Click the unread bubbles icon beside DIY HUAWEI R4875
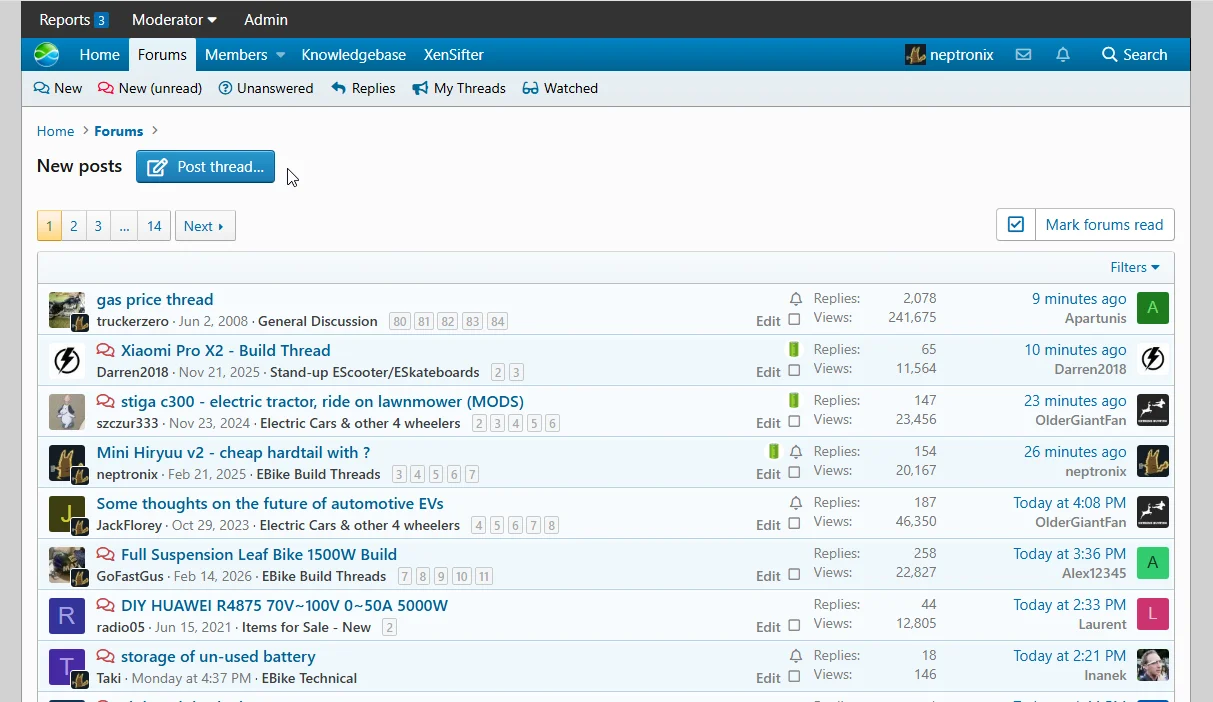This screenshot has height=702, width=1213. click(105, 606)
